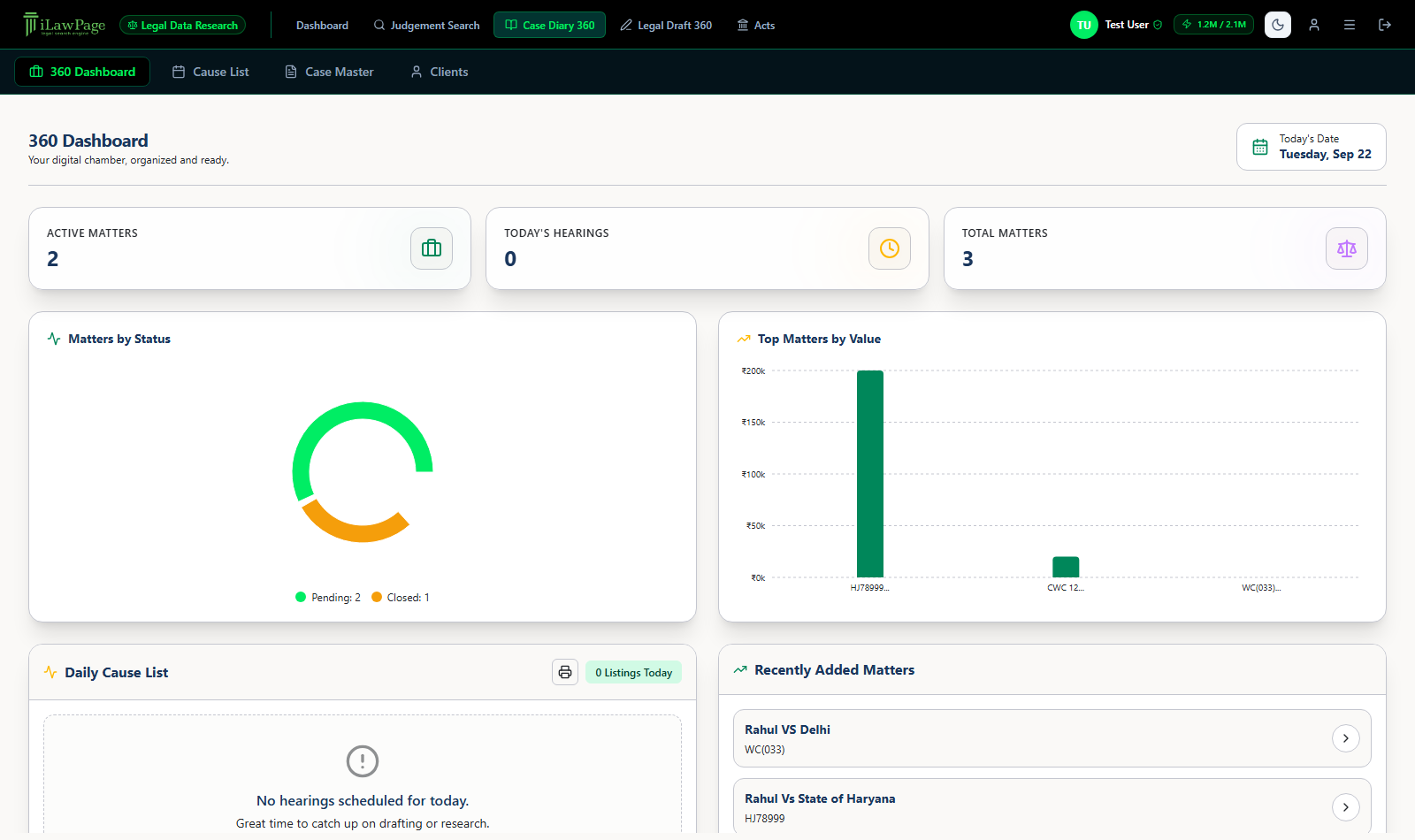This screenshot has width=1415, height=840.
Task: Go to the Dashboard menu item
Action: point(322,26)
